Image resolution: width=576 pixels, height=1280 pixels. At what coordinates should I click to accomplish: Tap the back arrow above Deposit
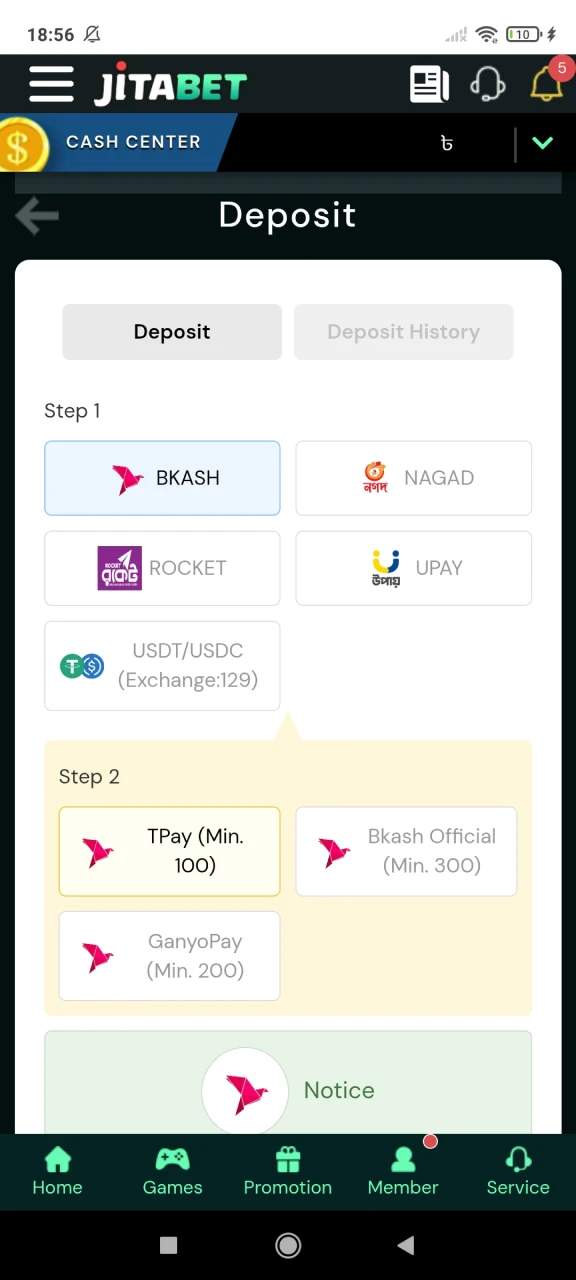click(x=37, y=216)
